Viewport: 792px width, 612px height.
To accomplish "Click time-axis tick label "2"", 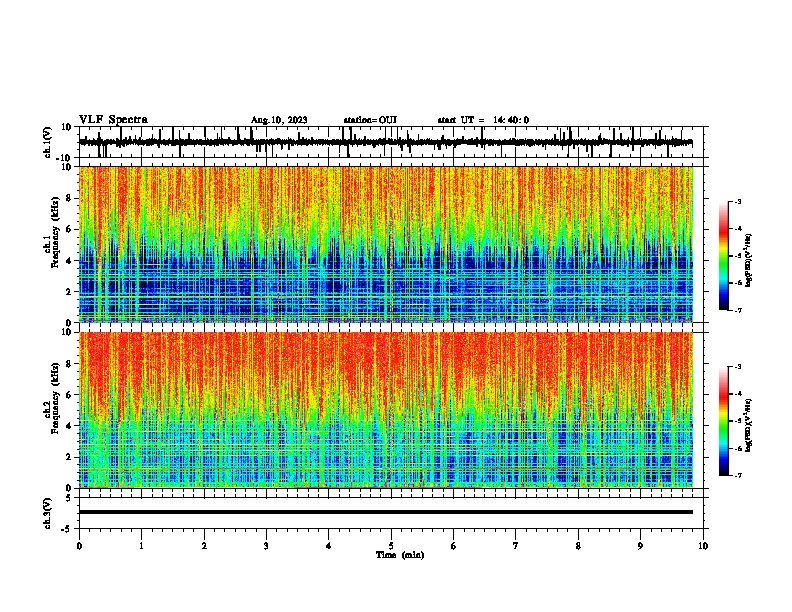I will [x=204, y=546].
